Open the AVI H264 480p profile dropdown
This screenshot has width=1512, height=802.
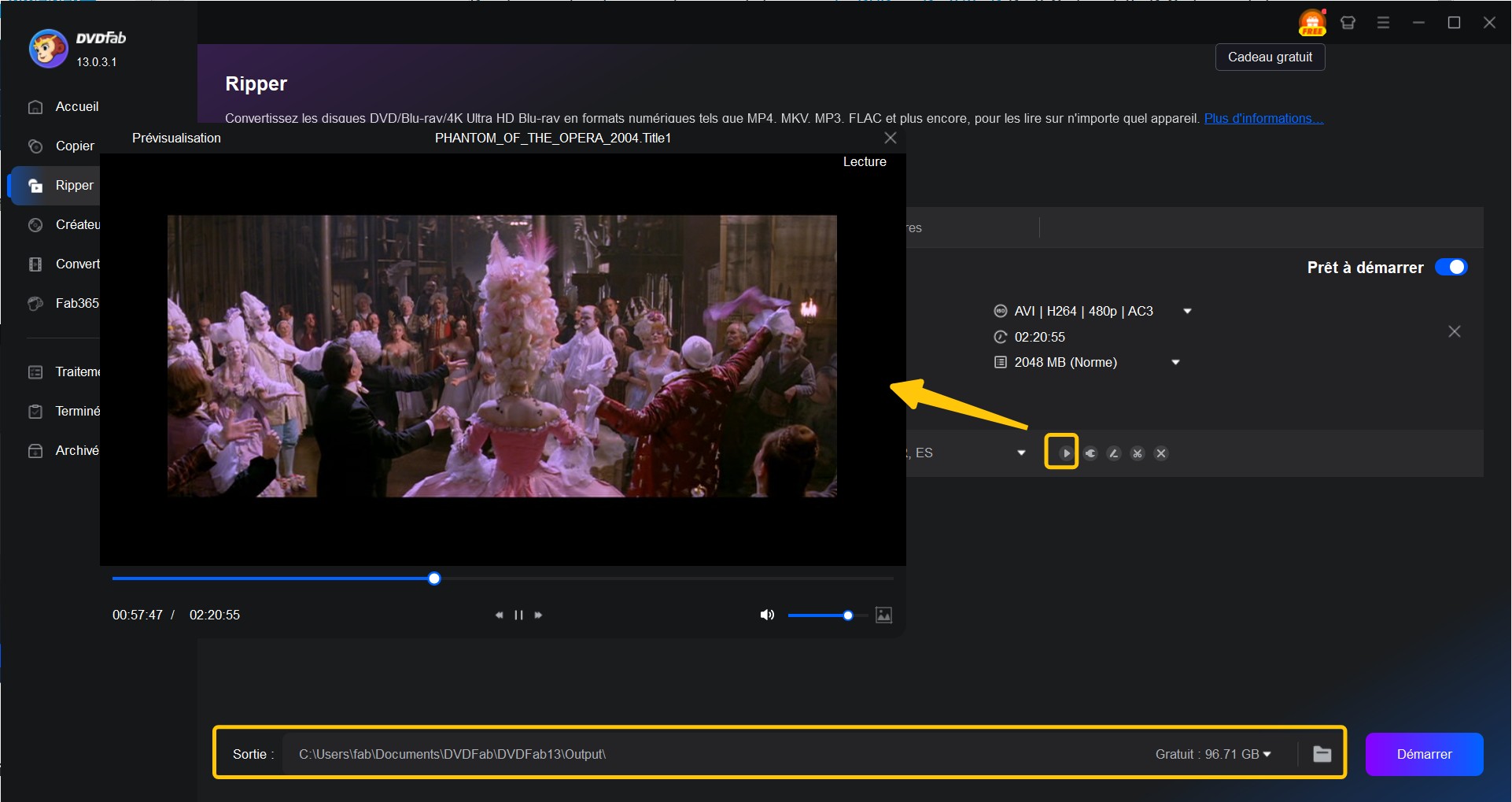[1187, 311]
